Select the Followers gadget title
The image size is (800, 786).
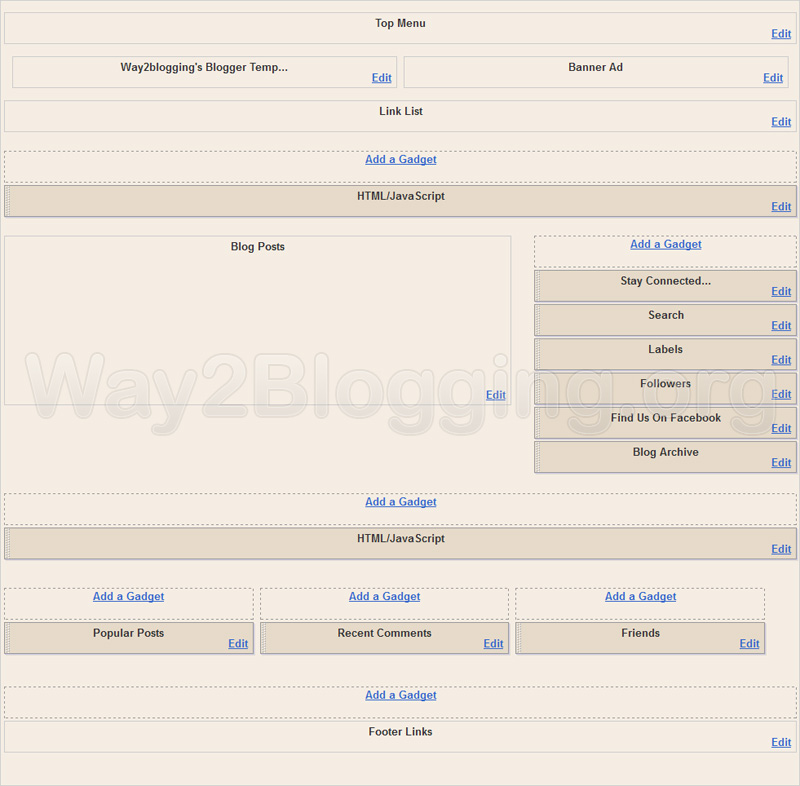(x=665, y=383)
